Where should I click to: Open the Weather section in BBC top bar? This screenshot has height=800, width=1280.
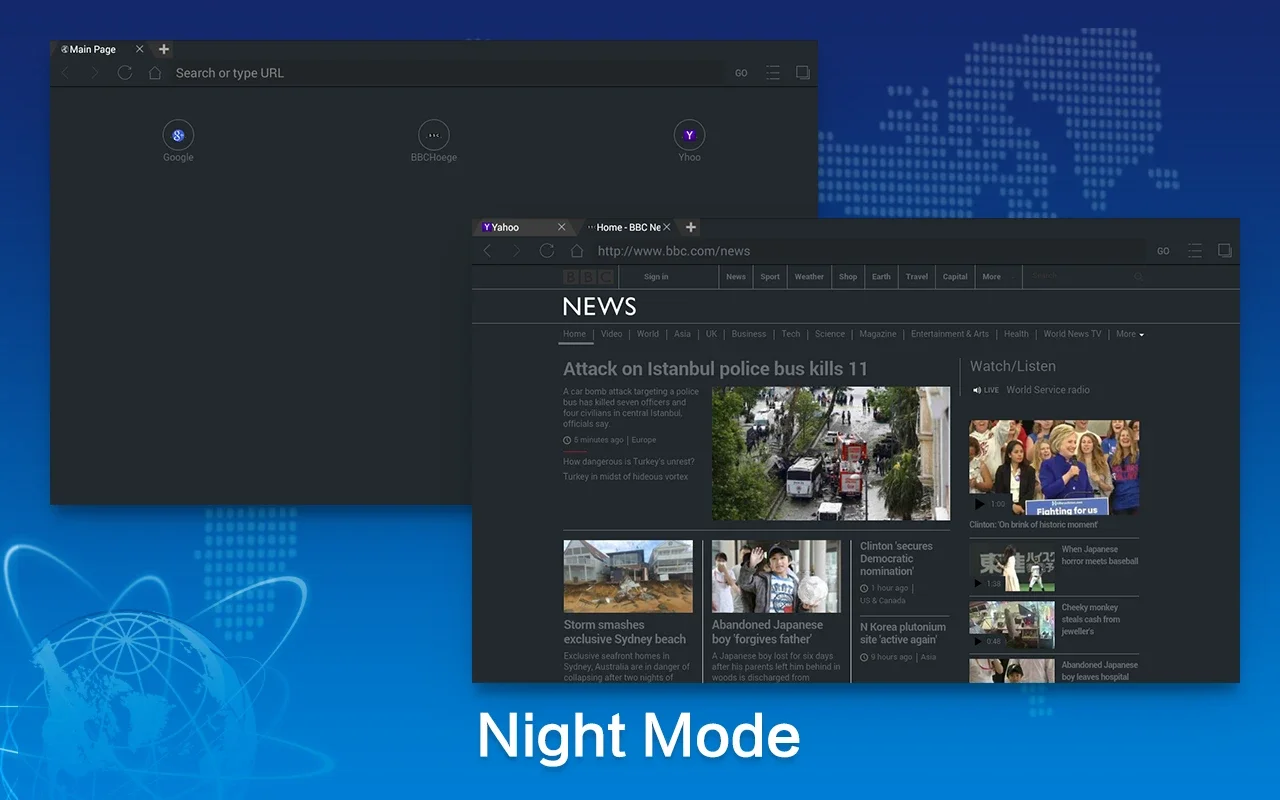[809, 277]
